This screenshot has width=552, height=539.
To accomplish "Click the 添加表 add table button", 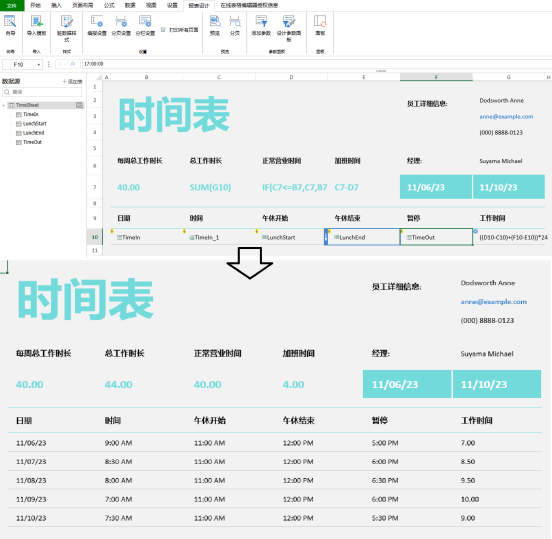I will point(73,81).
